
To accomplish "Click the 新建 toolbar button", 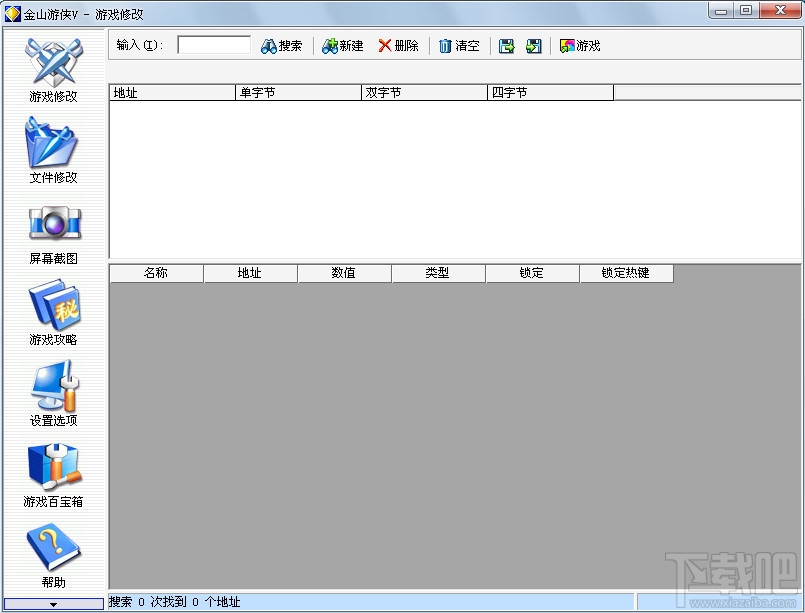I will (x=342, y=46).
